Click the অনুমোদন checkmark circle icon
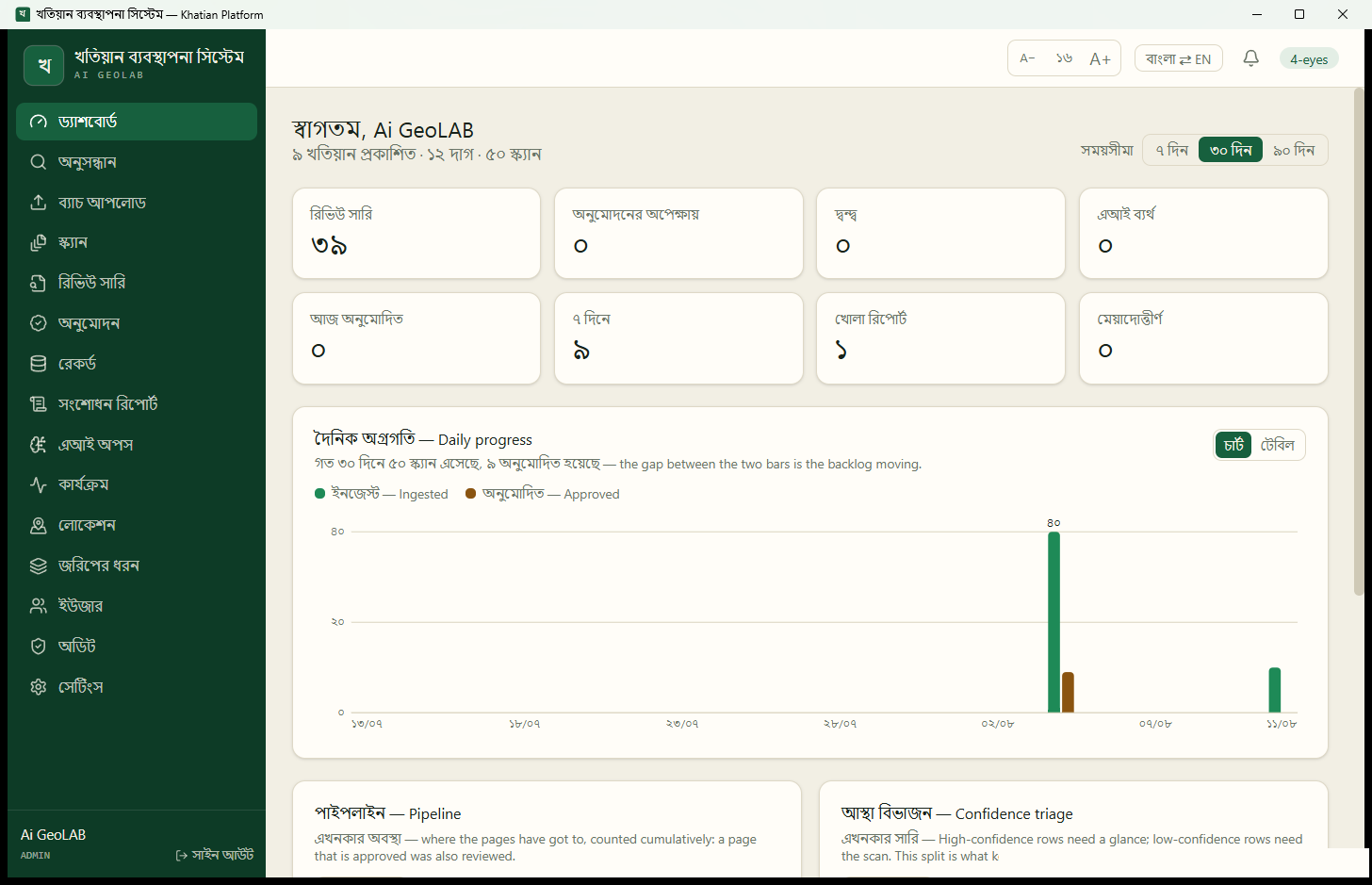 pos(39,323)
